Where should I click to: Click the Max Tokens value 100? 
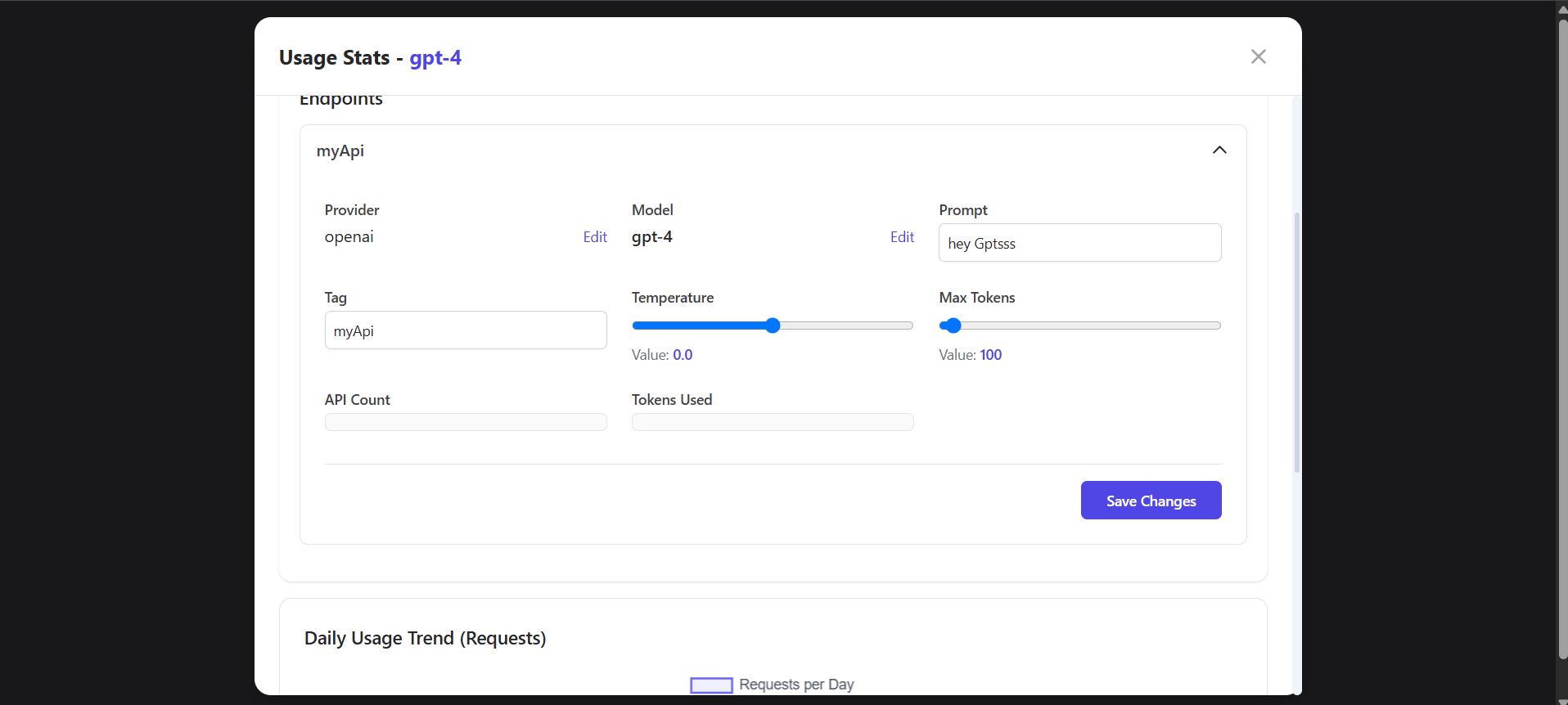click(990, 355)
